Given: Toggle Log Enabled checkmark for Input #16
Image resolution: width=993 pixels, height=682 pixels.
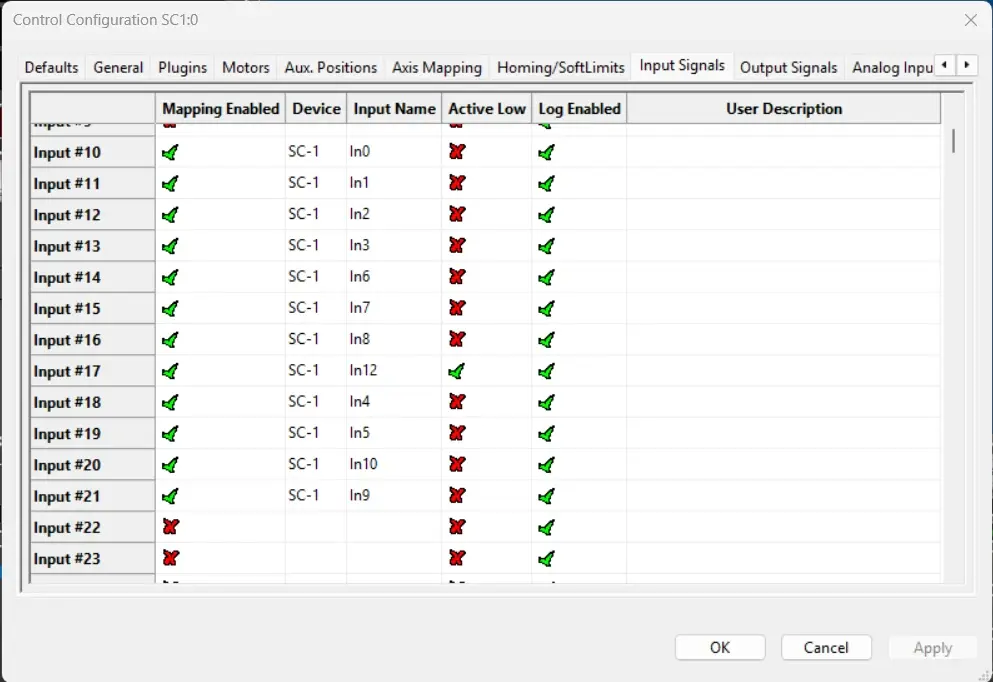Looking at the screenshot, I should coord(547,340).
